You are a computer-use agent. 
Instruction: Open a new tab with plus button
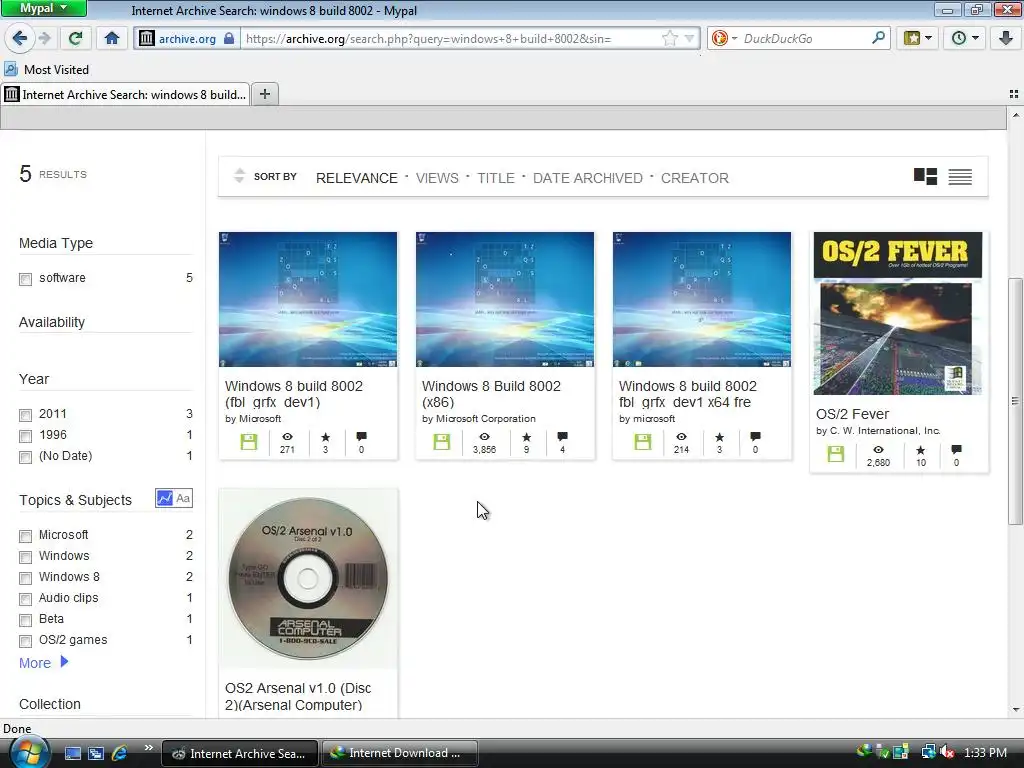point(264,94)
